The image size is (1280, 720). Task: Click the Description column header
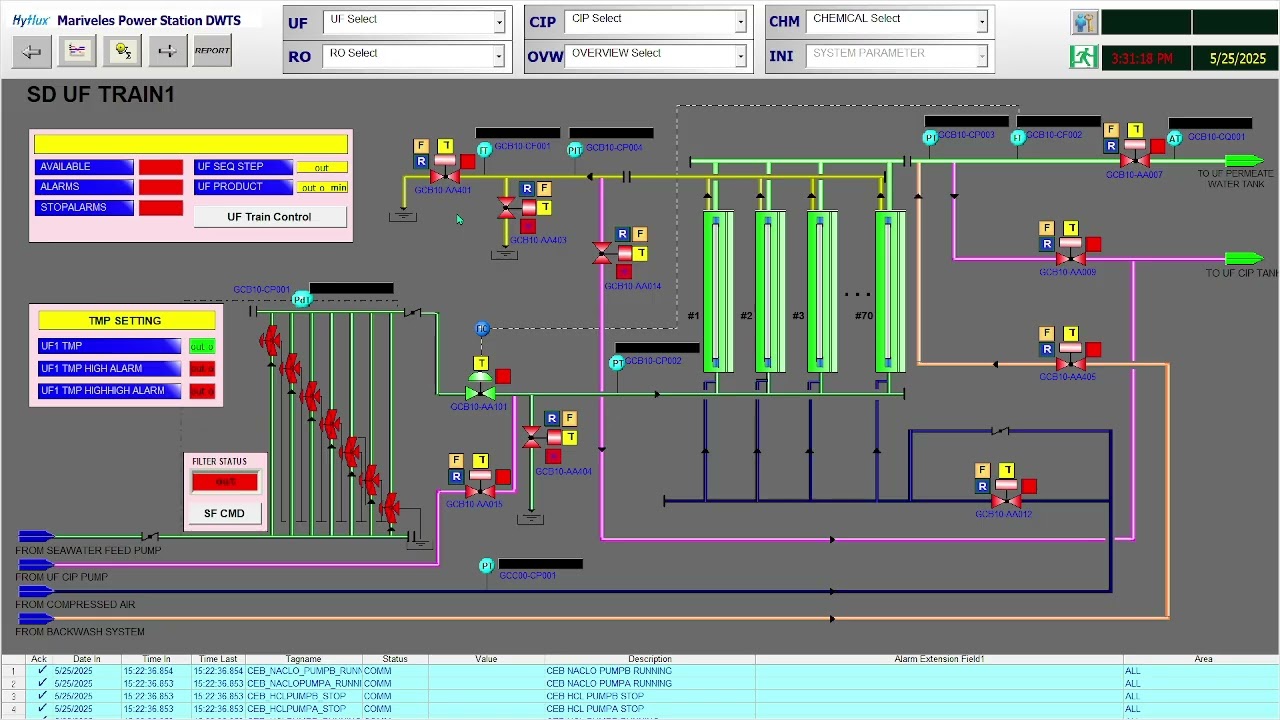pos(650,659)
